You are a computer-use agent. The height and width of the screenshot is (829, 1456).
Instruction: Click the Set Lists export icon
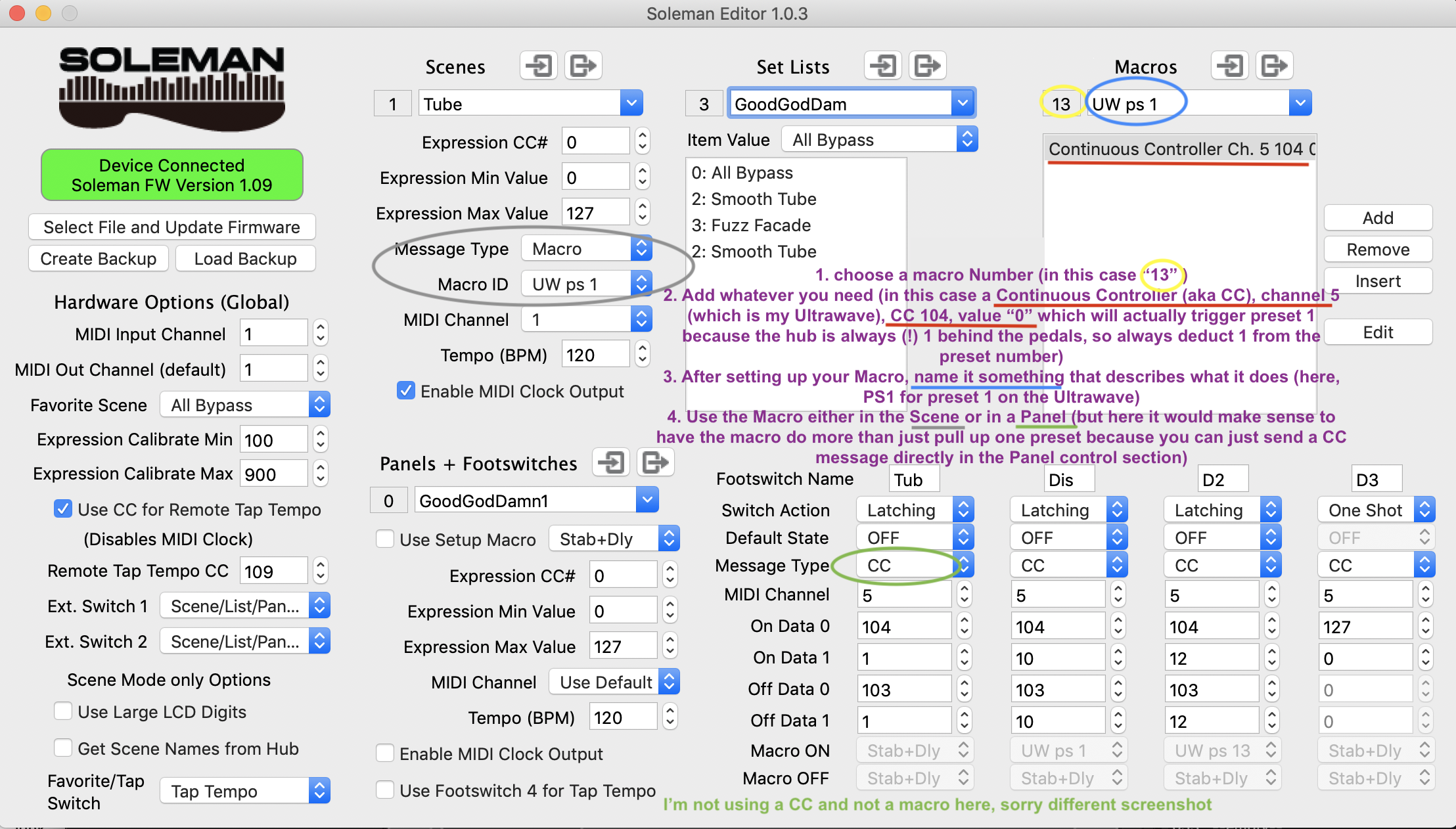928,66
